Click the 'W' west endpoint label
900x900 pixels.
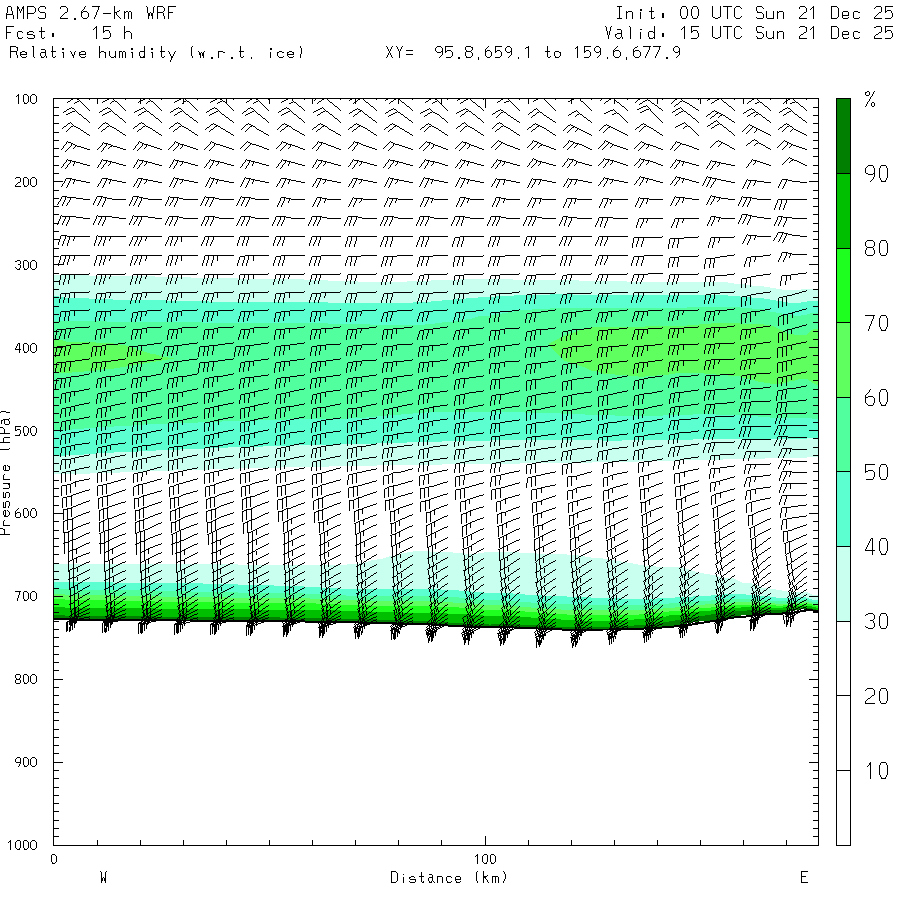[x=103, y=878]
